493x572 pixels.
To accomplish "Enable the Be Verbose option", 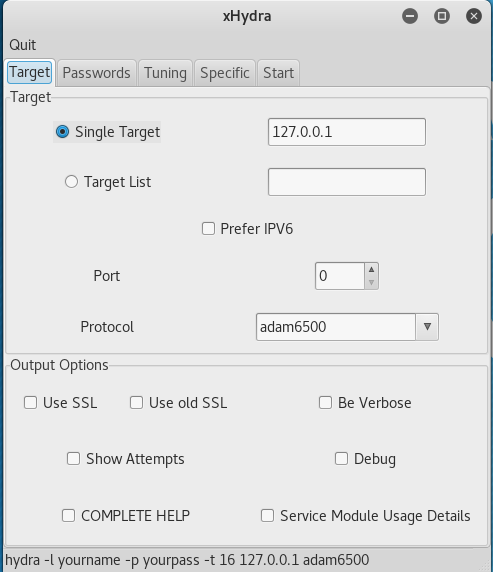I will coord(325,403).
